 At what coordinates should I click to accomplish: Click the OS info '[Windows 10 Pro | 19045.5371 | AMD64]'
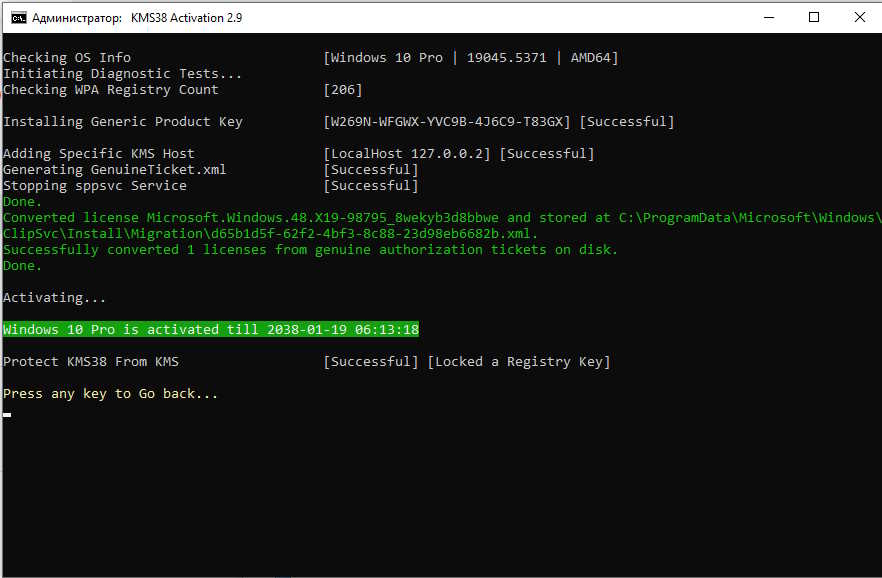(x=471, y=58)
